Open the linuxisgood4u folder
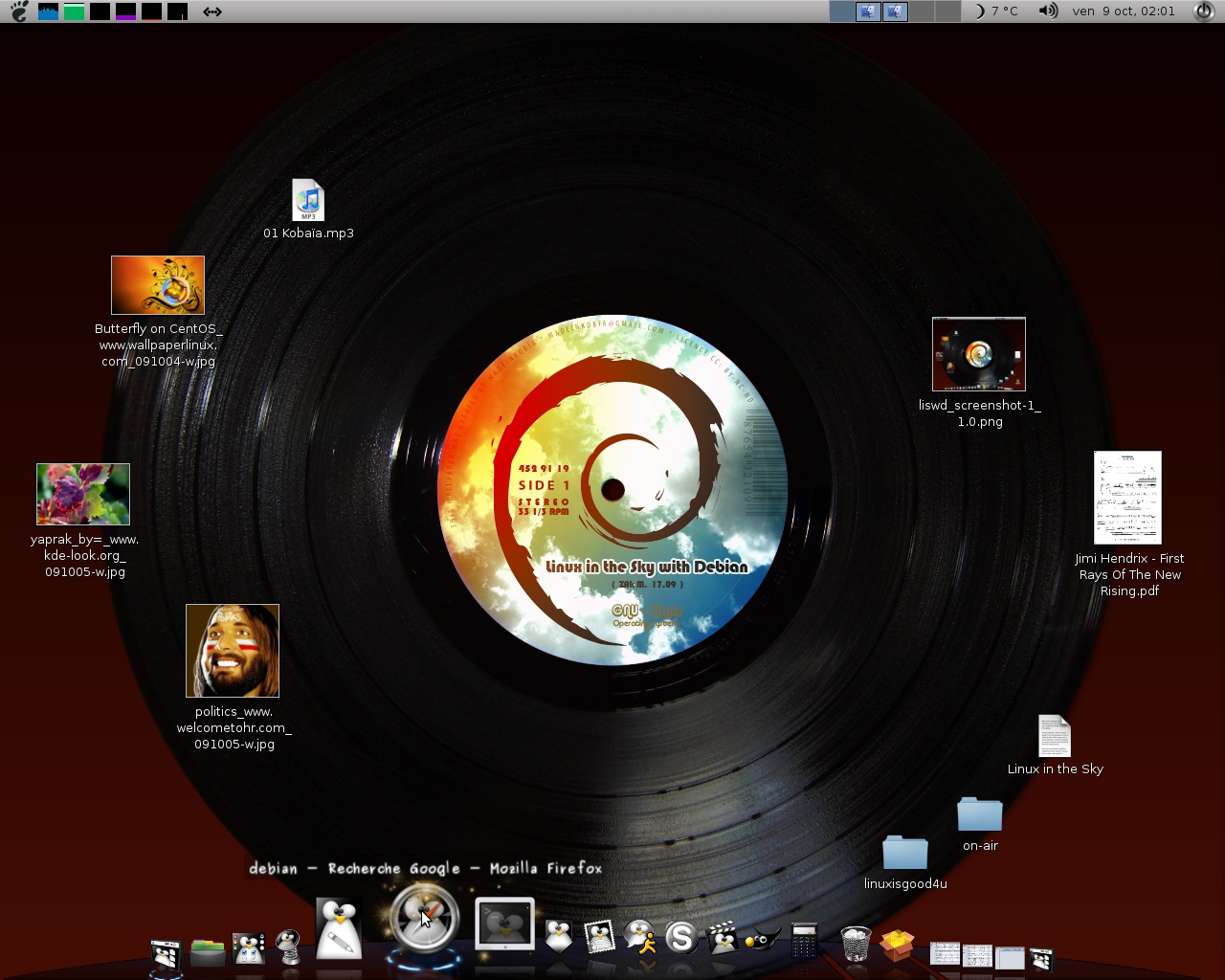Screen dimensions: 1225x980 click(905, 853)
